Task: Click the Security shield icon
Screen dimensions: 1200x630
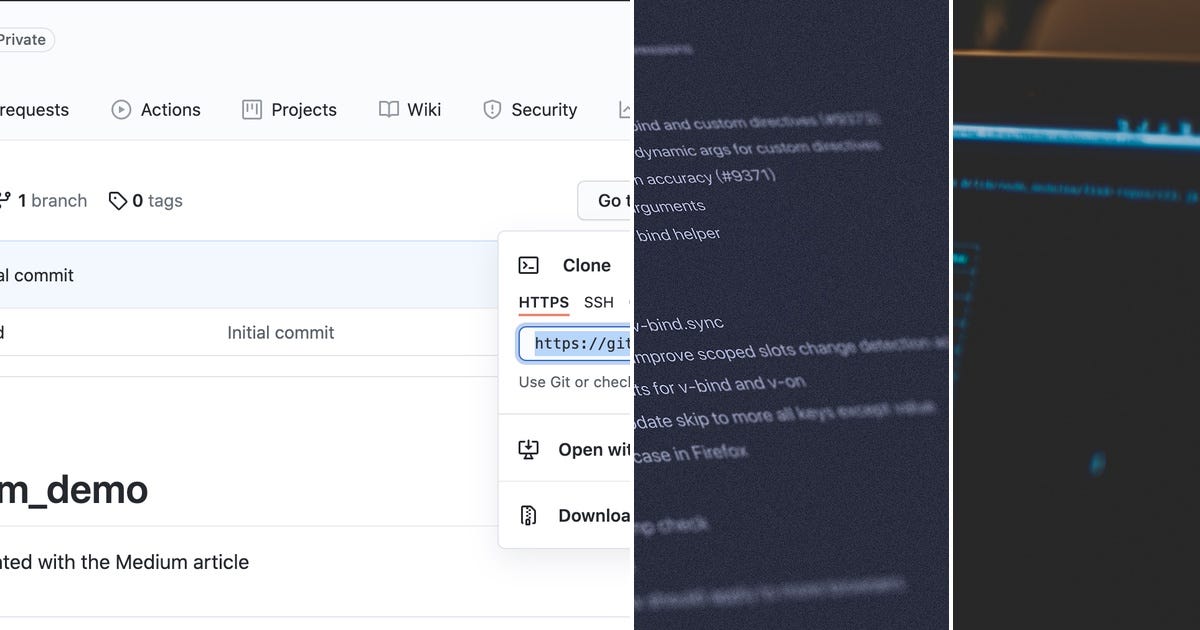Action: point(492,110)
